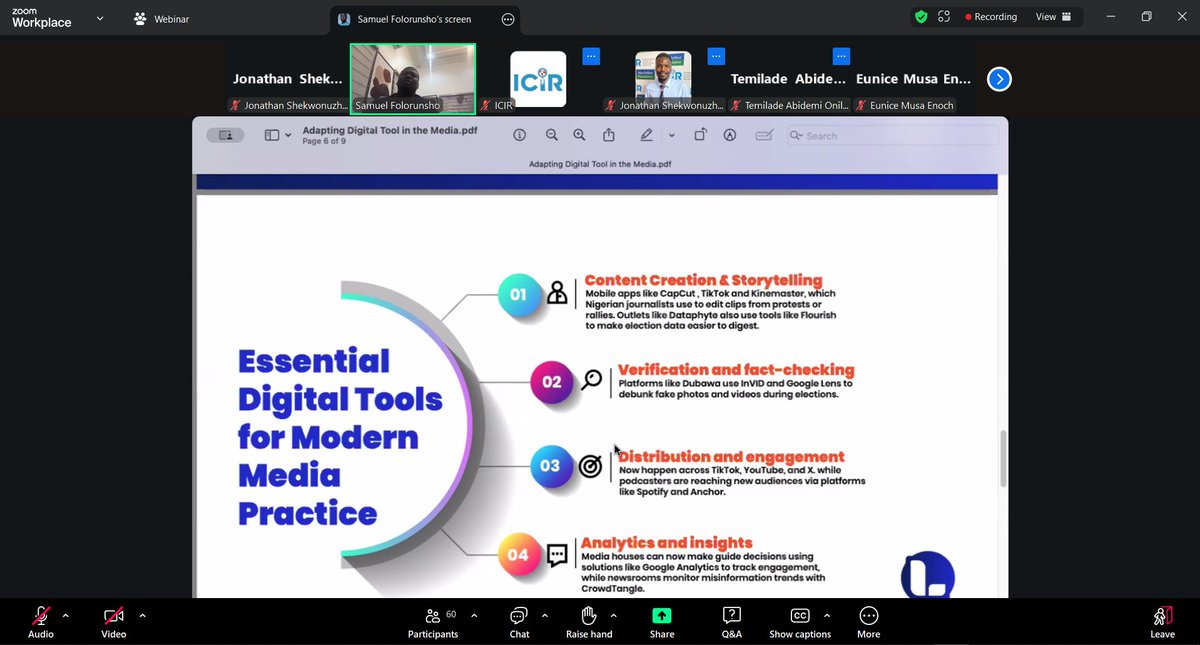Click 'Content Creation & Storytelling' heading
1200x645 pixels.
click(703, 280)
